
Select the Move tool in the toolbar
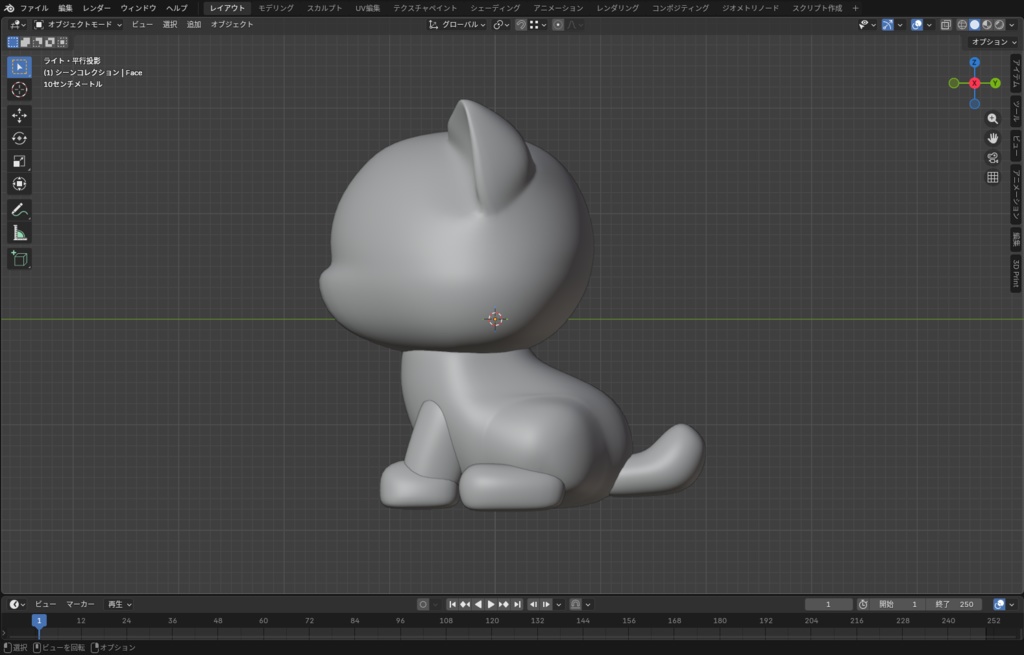pos(18,115)
